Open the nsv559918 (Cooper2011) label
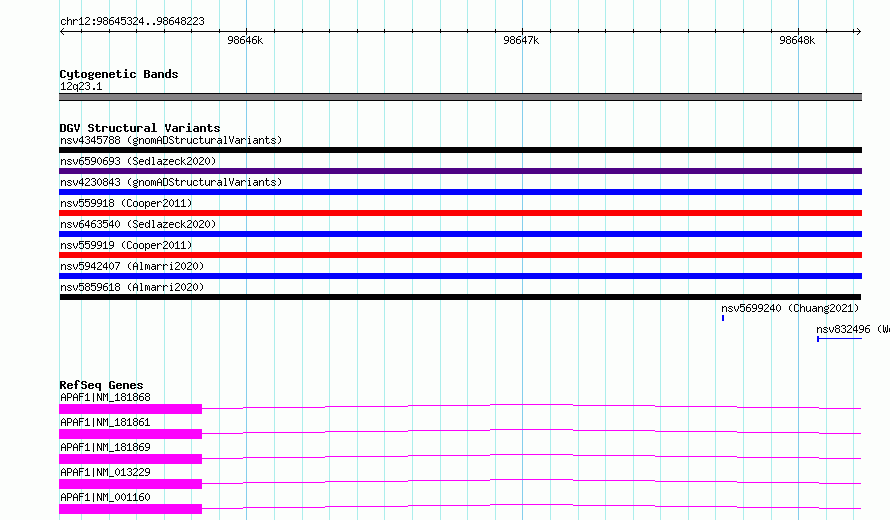Image resolution: width=890 pixels, height=520 pixels. 126,203
